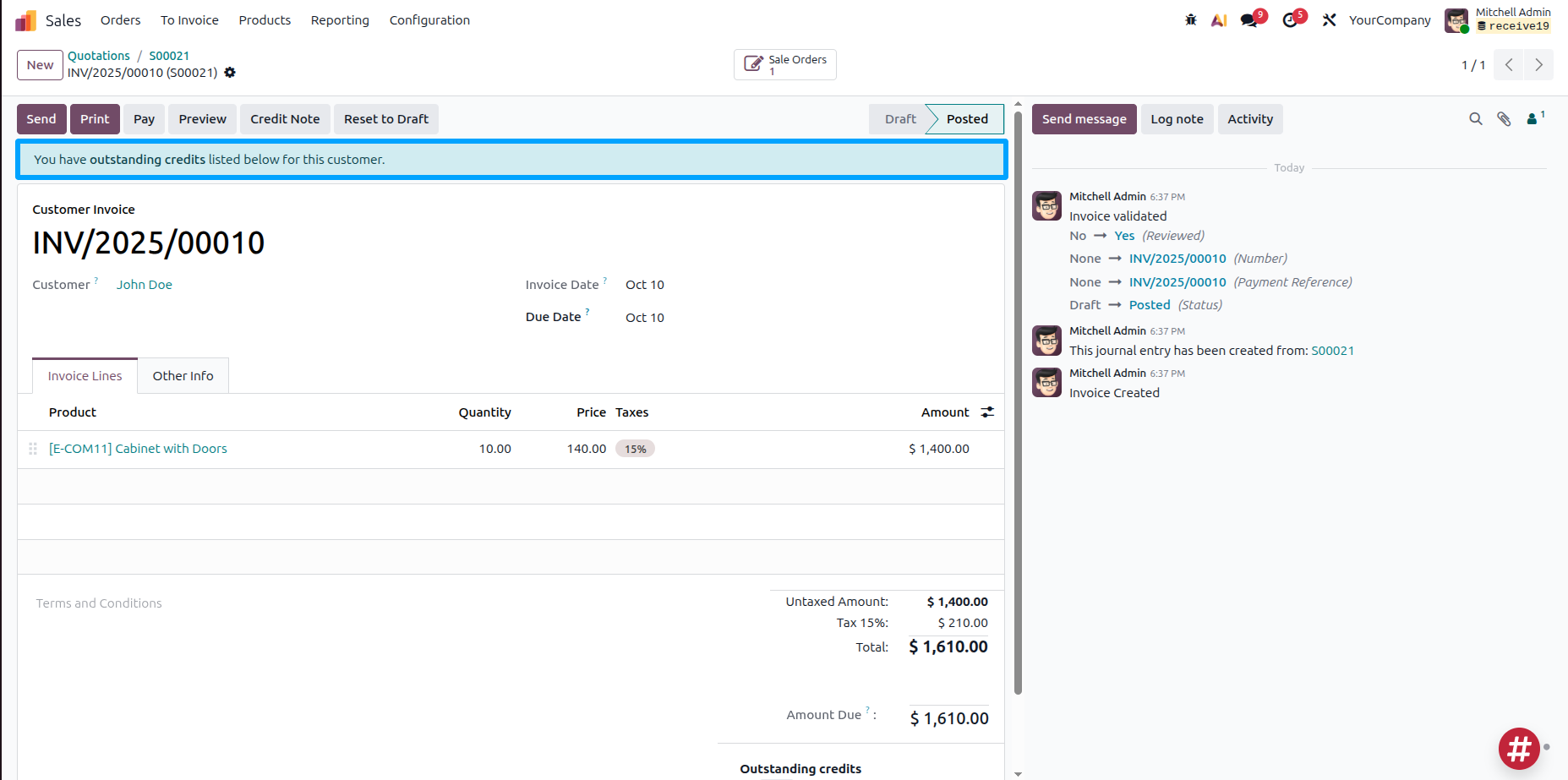The width and height of the screenshot is (1568, 780).
Task: Open the debug bug icon menu
Action: pyautogui.click(x=1191, y=20)
